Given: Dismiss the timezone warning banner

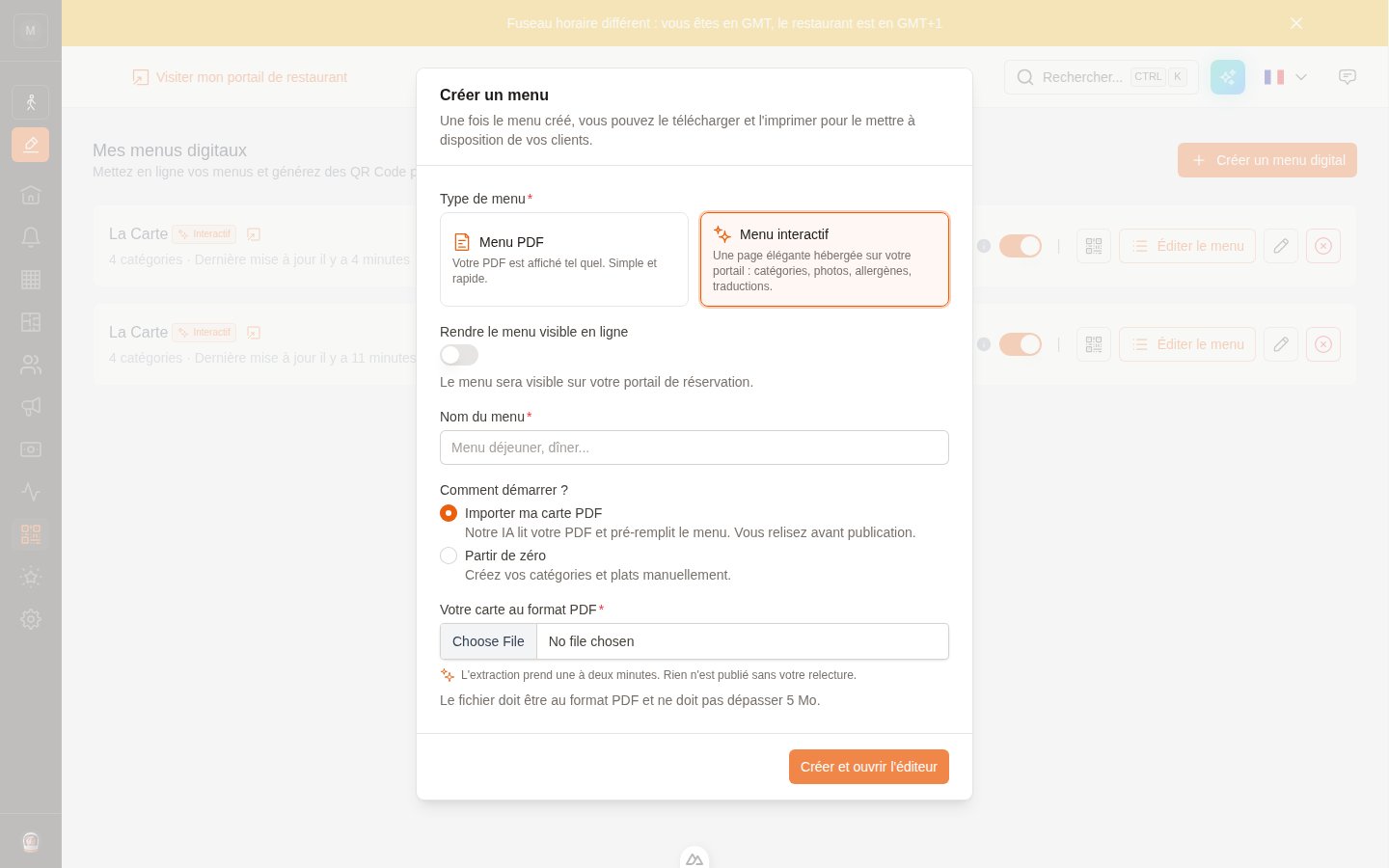Looking at the screenshot, I should pos(1296,23).
